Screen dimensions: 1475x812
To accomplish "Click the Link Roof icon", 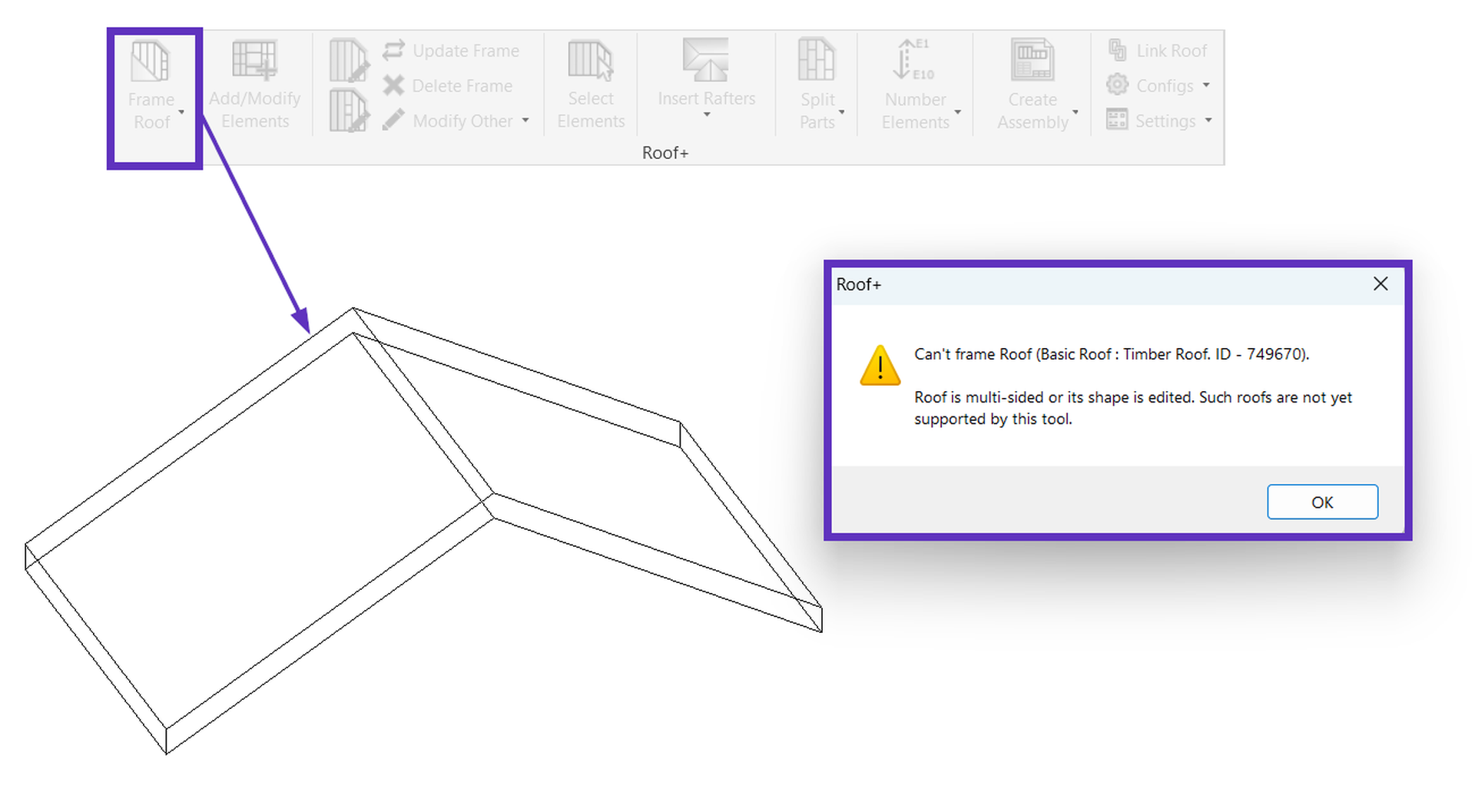I will point(1118,50).
